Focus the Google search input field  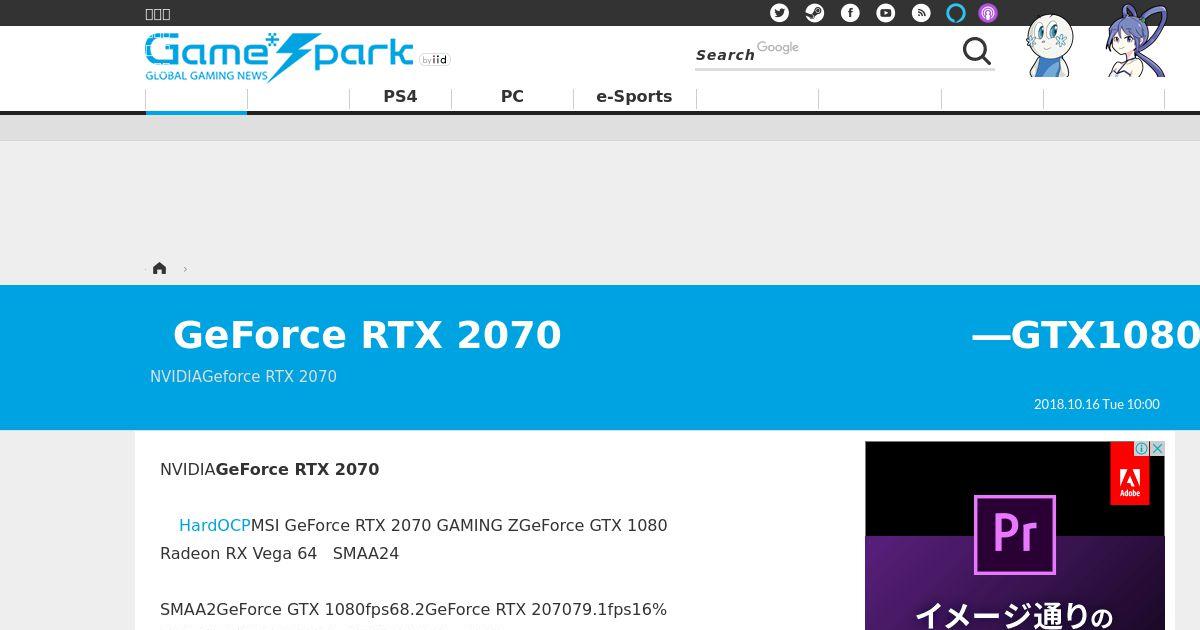(826, 52)
